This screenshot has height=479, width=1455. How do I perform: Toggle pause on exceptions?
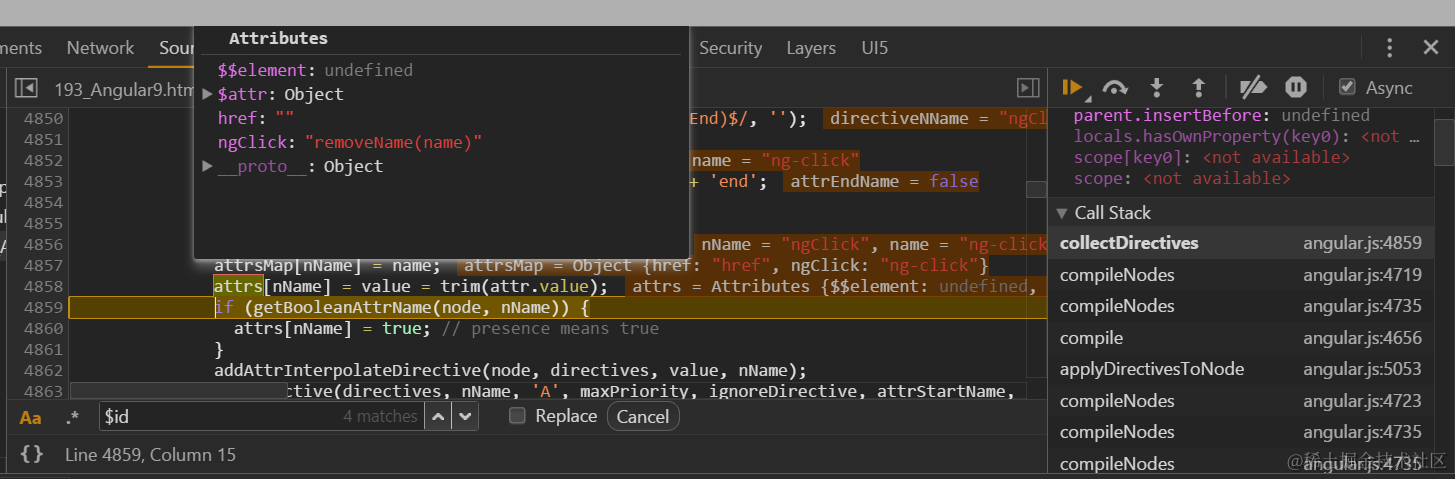click(1296, 88)
